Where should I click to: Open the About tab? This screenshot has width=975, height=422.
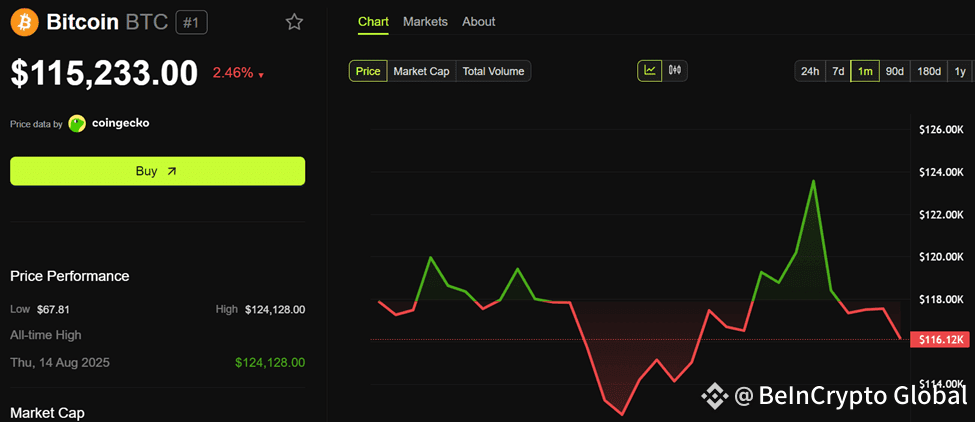(x=479, y=22)
